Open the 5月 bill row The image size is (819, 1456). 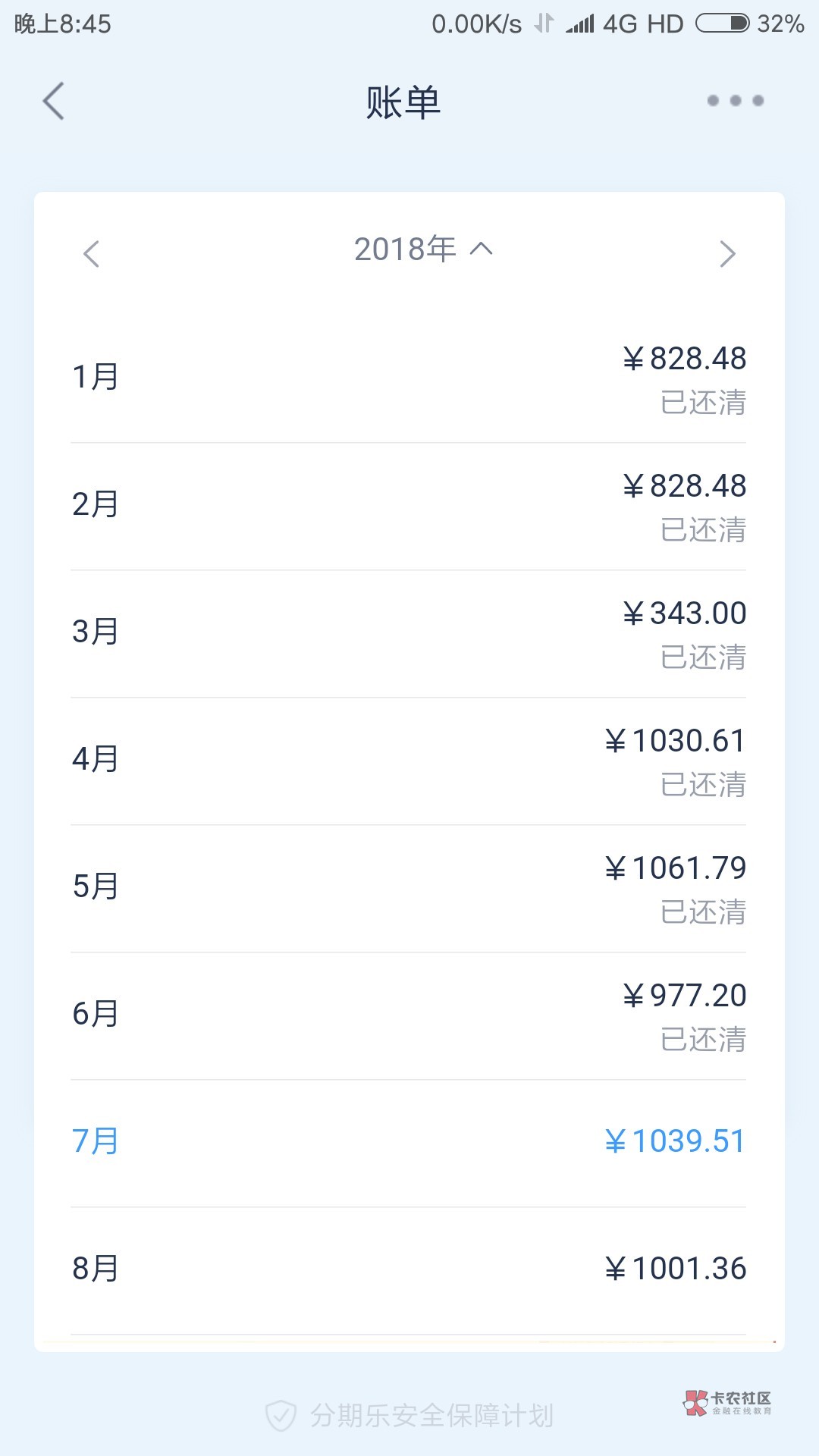tap(409, 887)
